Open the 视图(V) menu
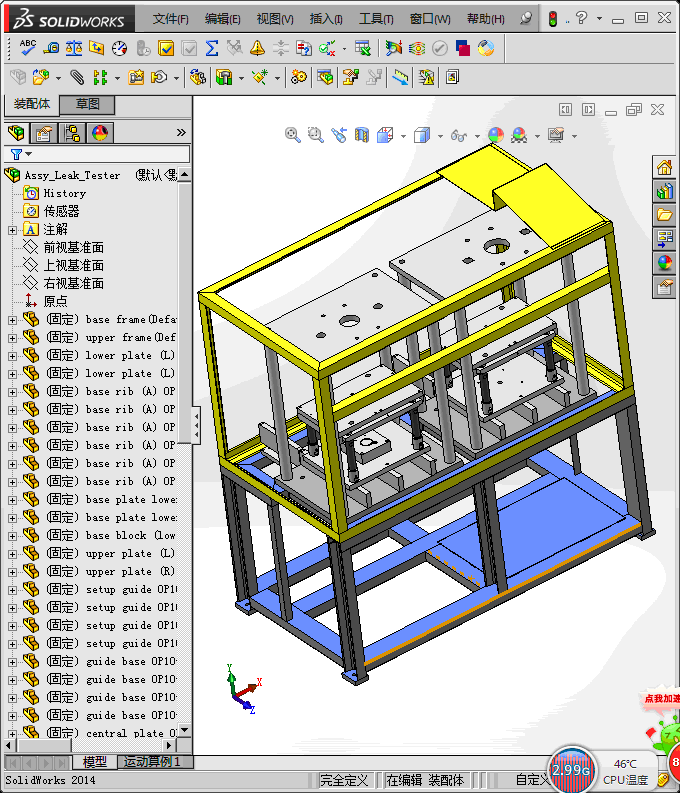 275,19
